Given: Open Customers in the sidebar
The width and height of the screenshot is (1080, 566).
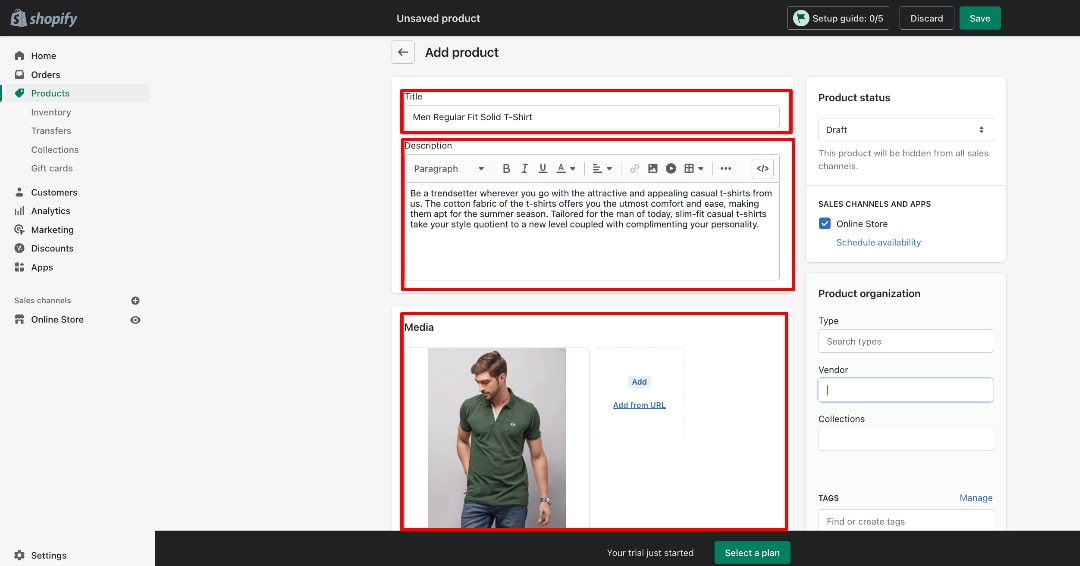Looking at the screenshot, I should tap(54, 192).
